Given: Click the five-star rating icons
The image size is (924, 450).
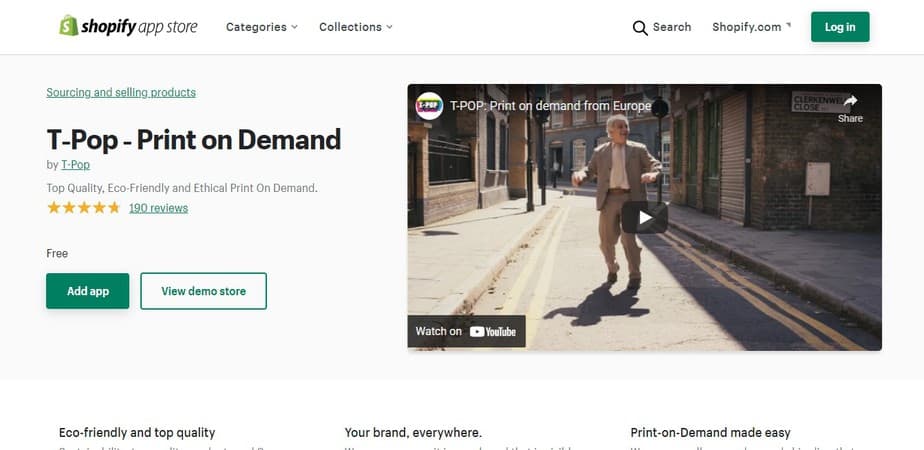Looking at the screenshot, I should click(83, 208).
